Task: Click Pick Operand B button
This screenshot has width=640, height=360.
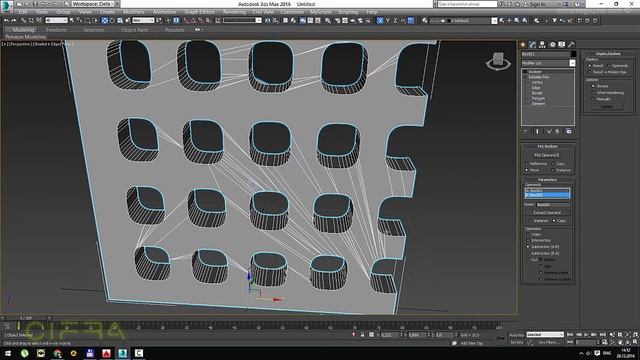Action: pyautogui.click(x=547, y=155)
